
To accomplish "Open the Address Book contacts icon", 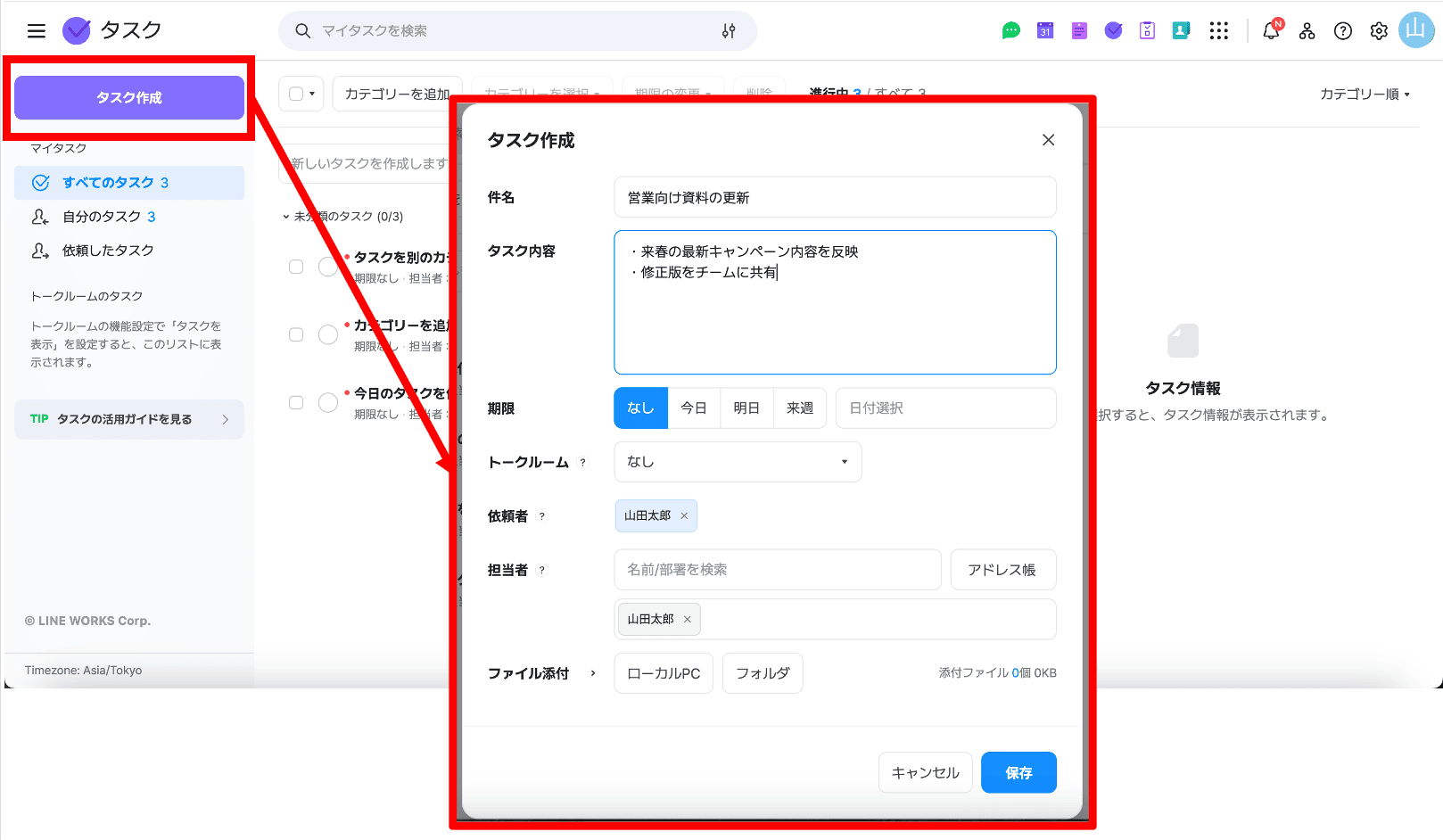I will click(x=1181, y=29).
